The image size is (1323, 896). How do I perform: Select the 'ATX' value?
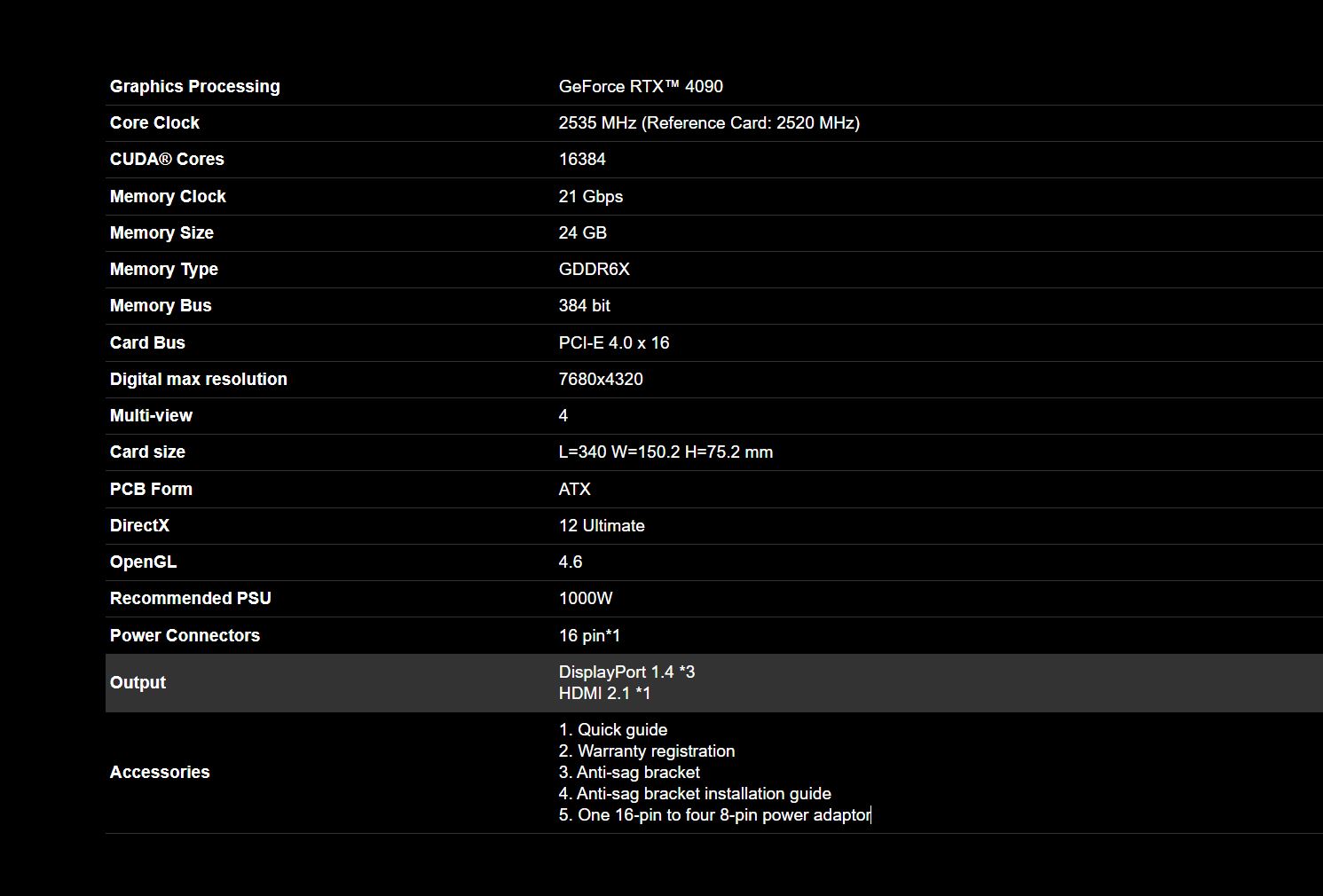point(575,489)
